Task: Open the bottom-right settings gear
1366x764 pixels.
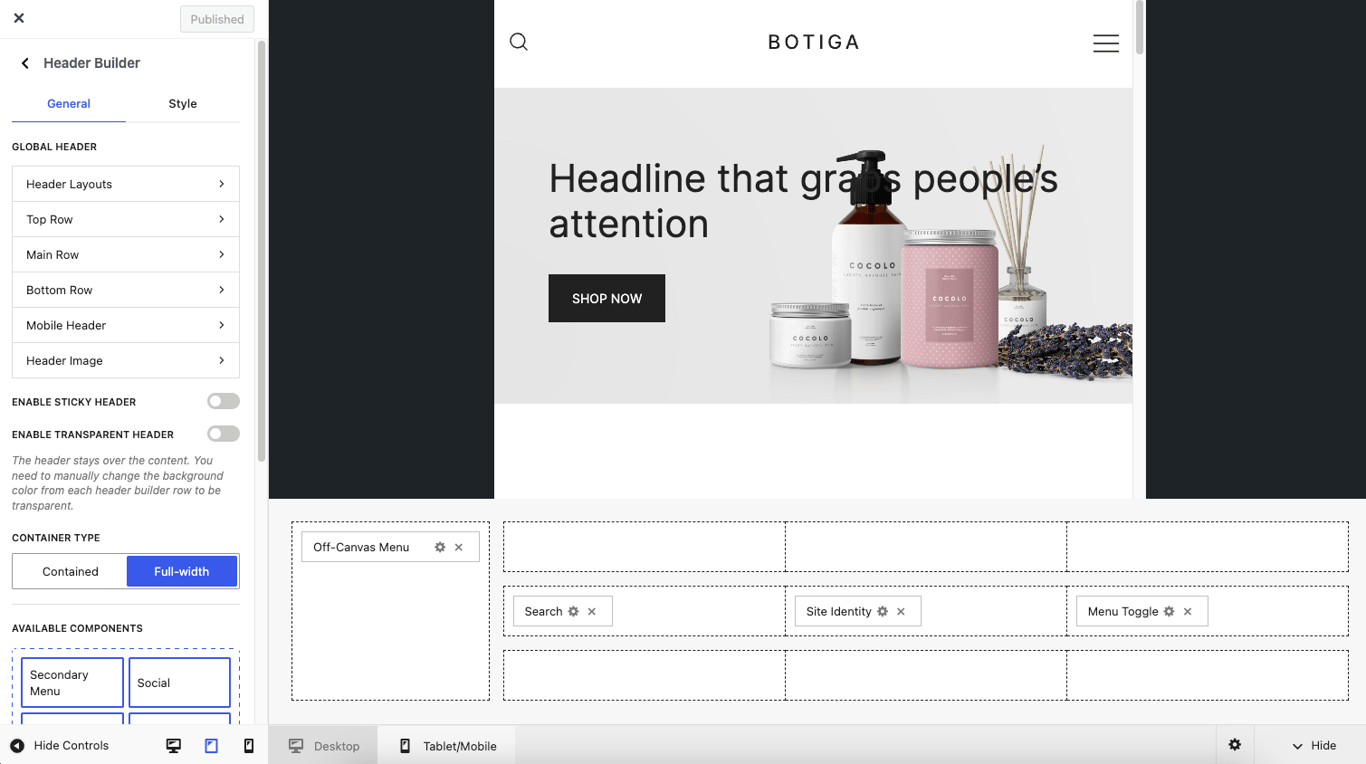Action: [1235, 745]
